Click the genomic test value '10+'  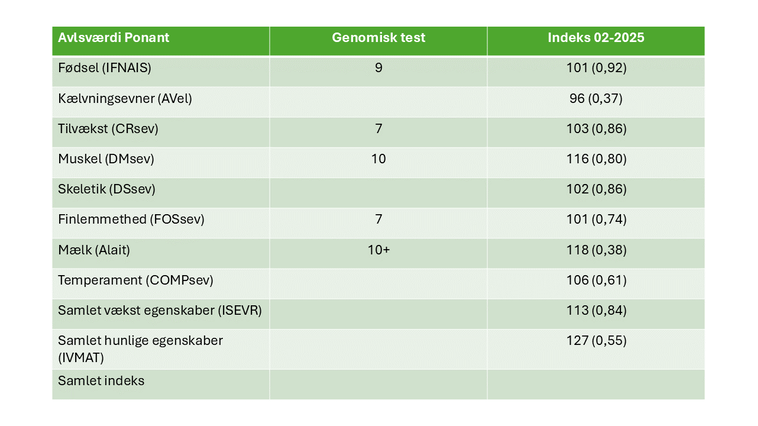point(378,249)
